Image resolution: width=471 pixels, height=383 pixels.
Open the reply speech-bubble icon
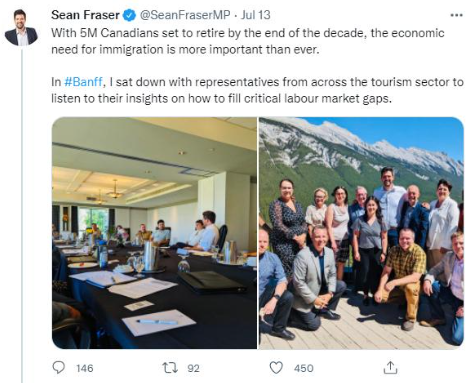[59, 368]
